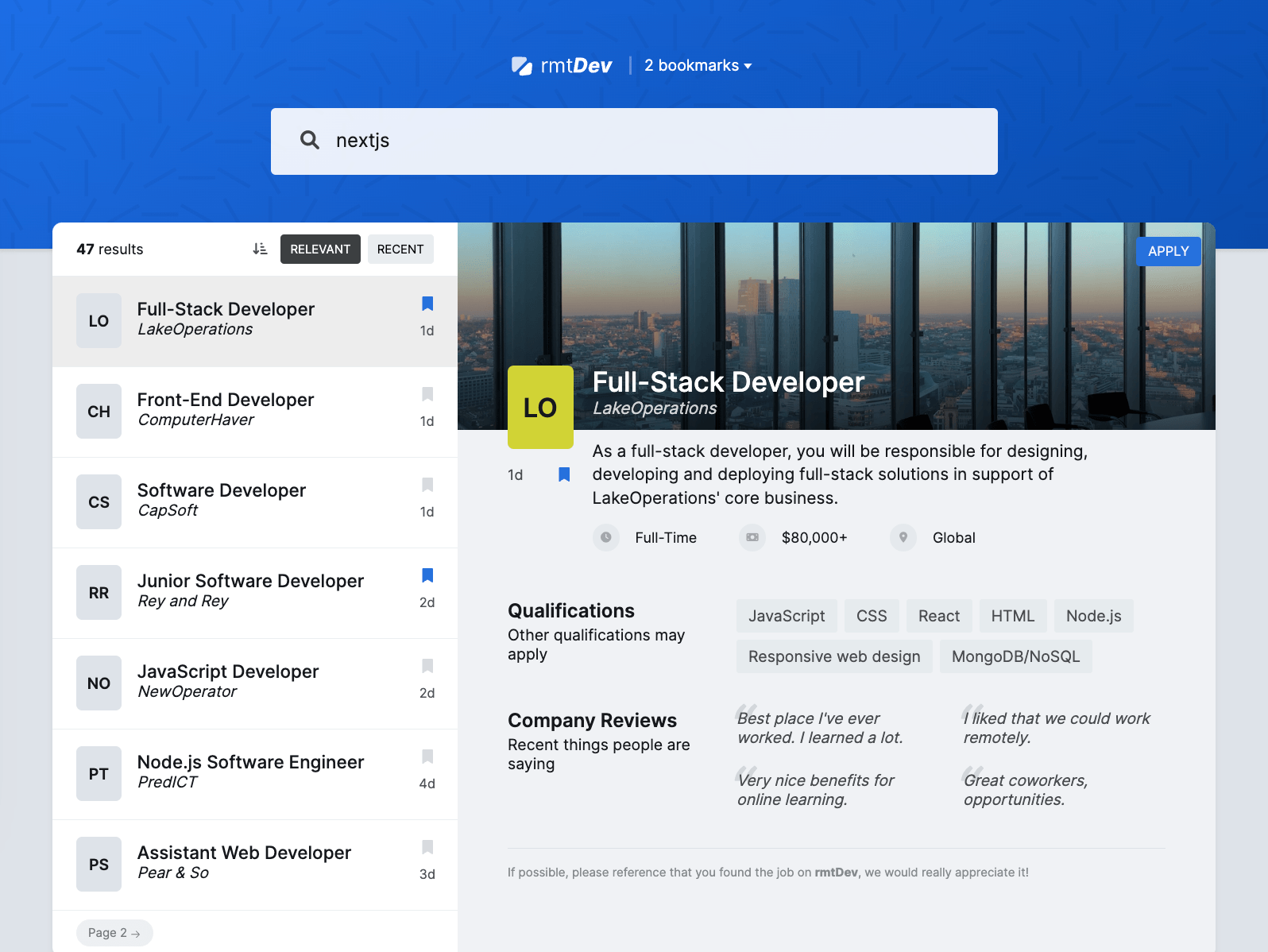
Task: Bookmark the Node.js Software Engineer job
Action: [x=427, y=757]
